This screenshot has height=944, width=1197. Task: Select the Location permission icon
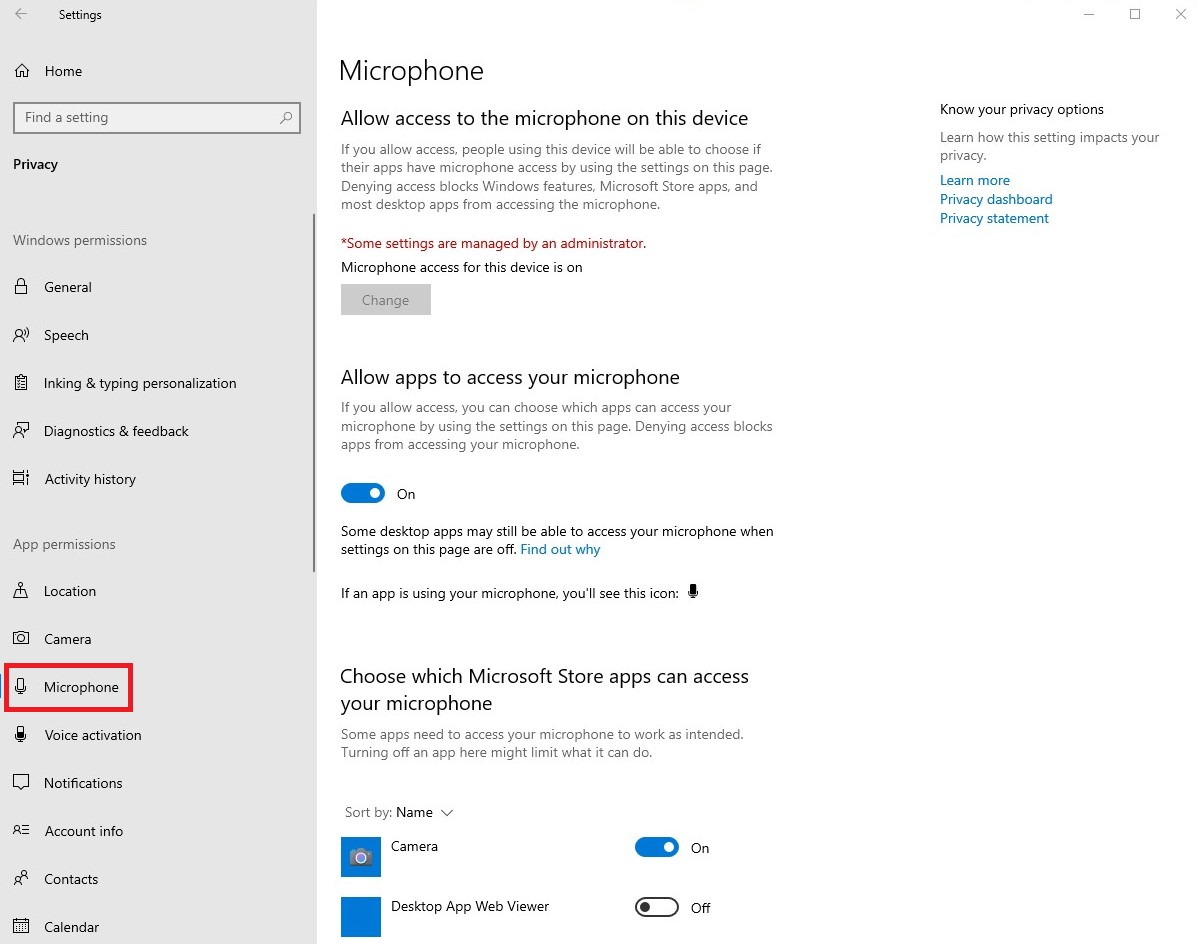[20, 591]
